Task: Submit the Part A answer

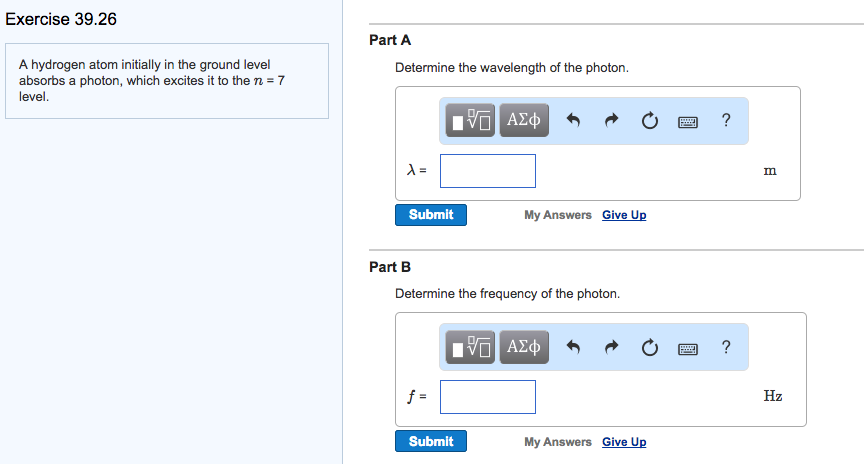Action: coord(431,215)
